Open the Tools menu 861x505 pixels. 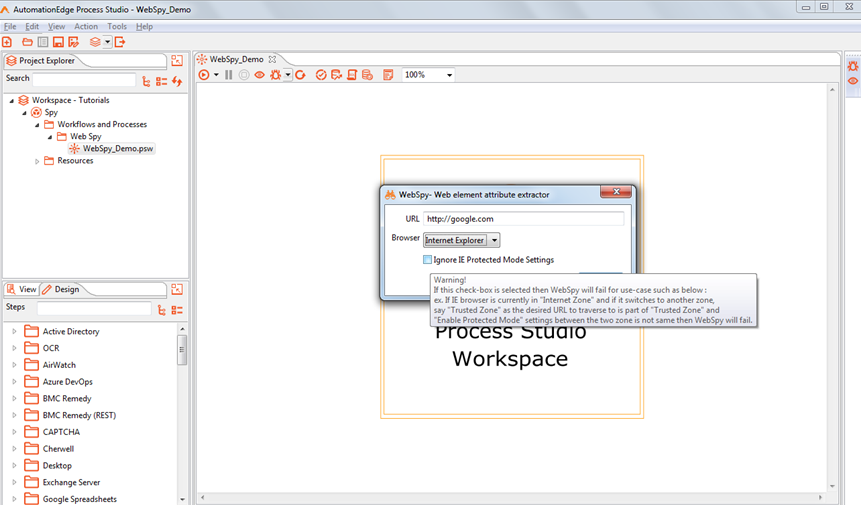pyautogui.click(x=117, y=26)
